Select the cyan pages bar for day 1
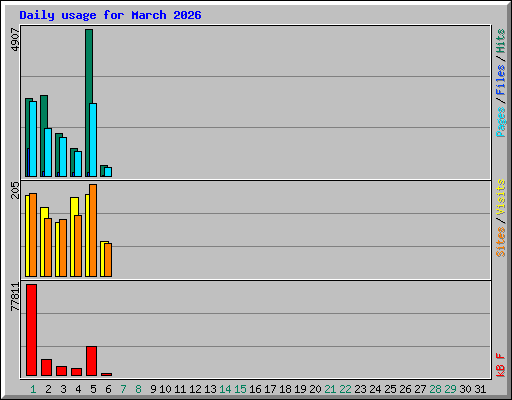The height and width of the screenshot is (400, 512). point(33,139)
